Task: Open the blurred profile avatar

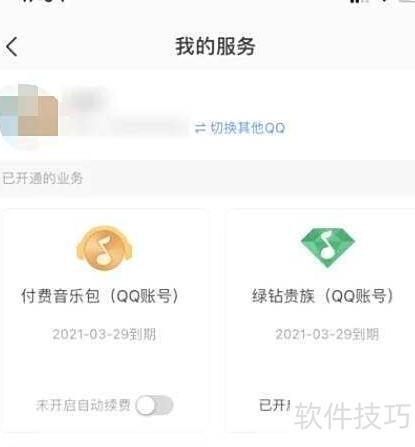Action: 29,114
